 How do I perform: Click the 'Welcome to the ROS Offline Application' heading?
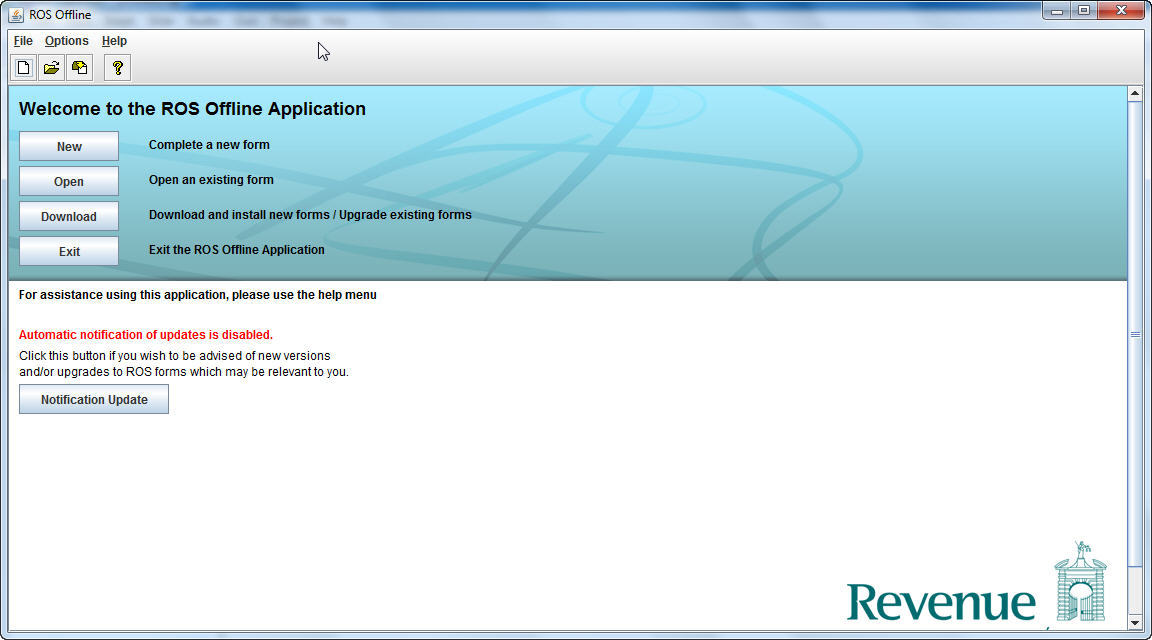point(192,109)
